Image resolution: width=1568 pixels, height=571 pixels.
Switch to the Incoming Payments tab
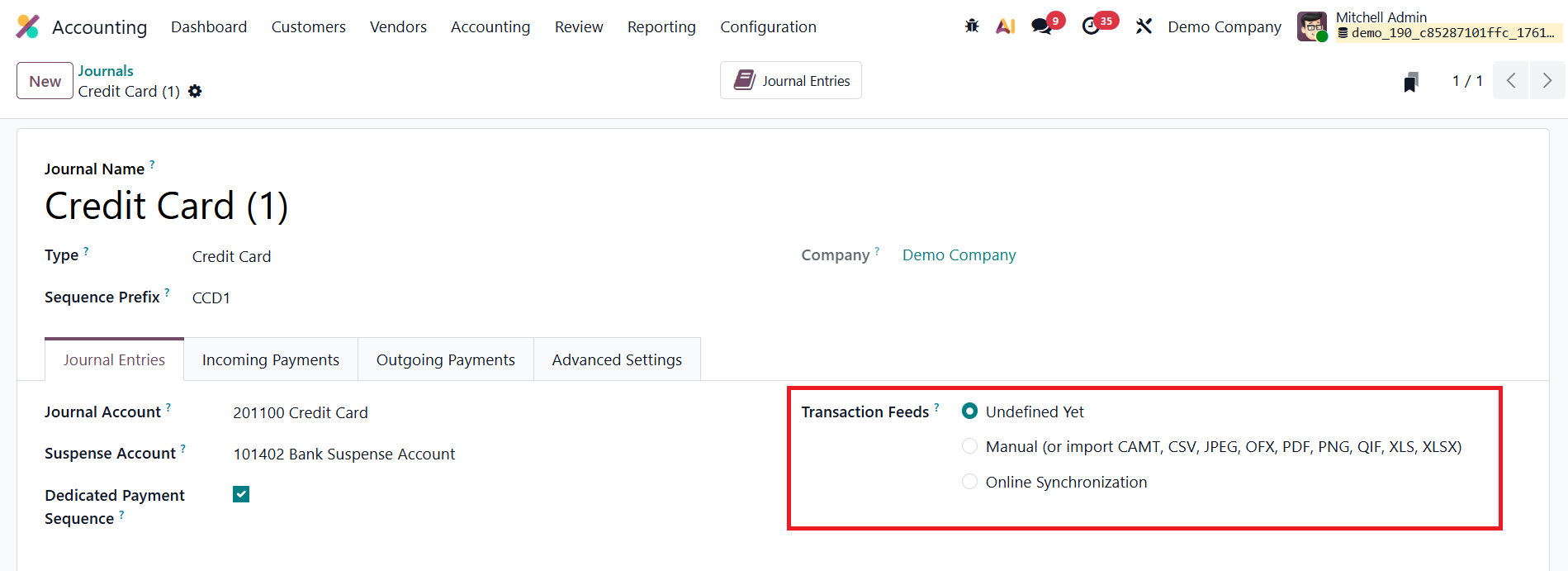tap(271, 360)
